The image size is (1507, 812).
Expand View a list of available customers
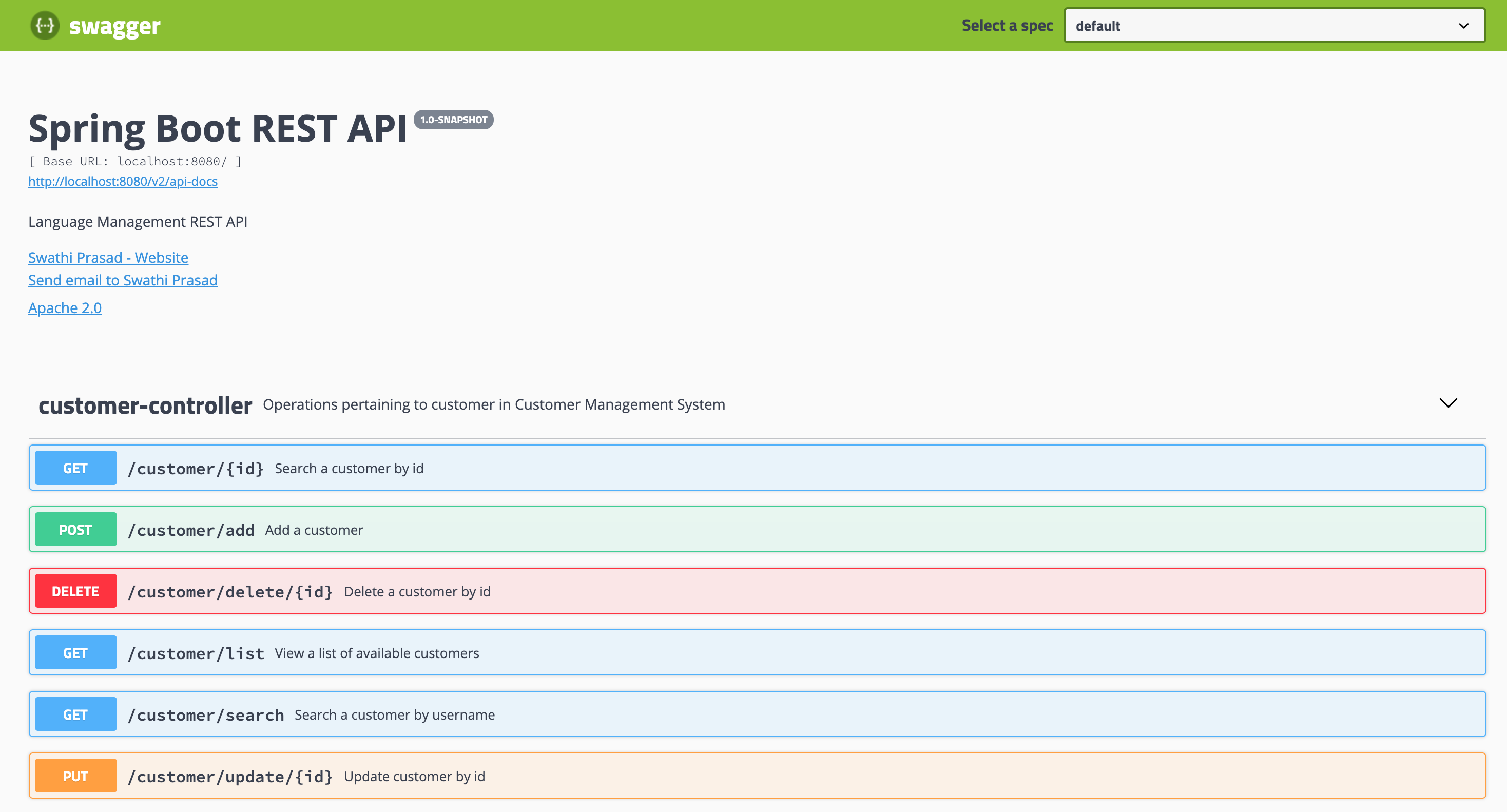(377, 653)
